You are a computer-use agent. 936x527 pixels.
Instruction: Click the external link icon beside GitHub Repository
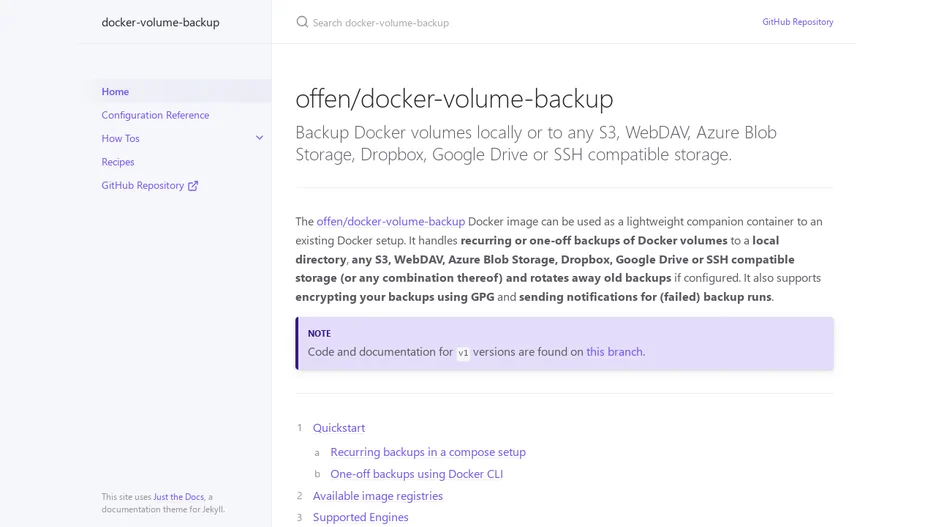[193, 186]
